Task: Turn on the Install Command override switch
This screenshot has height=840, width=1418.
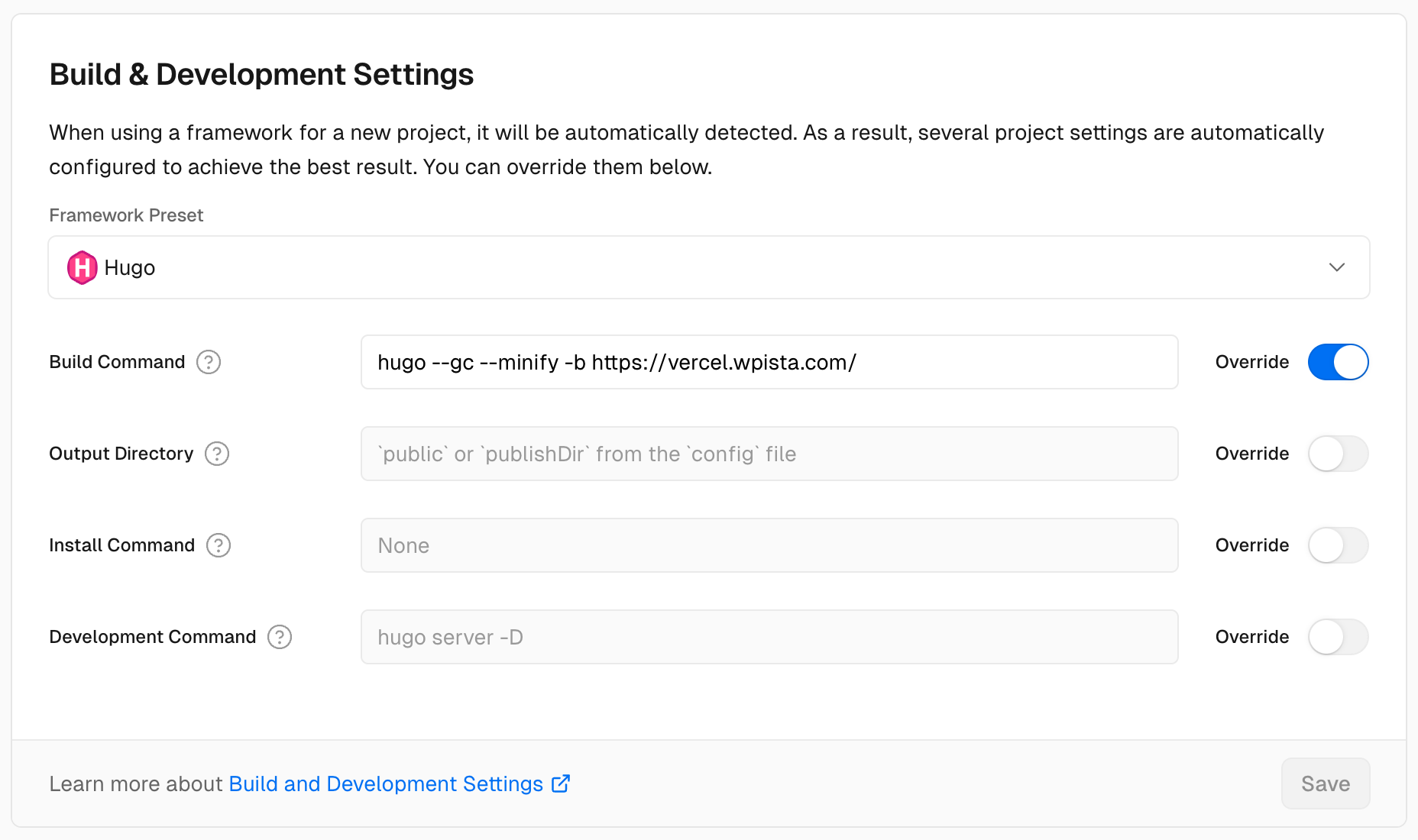Action: (x=1338, y=545)
